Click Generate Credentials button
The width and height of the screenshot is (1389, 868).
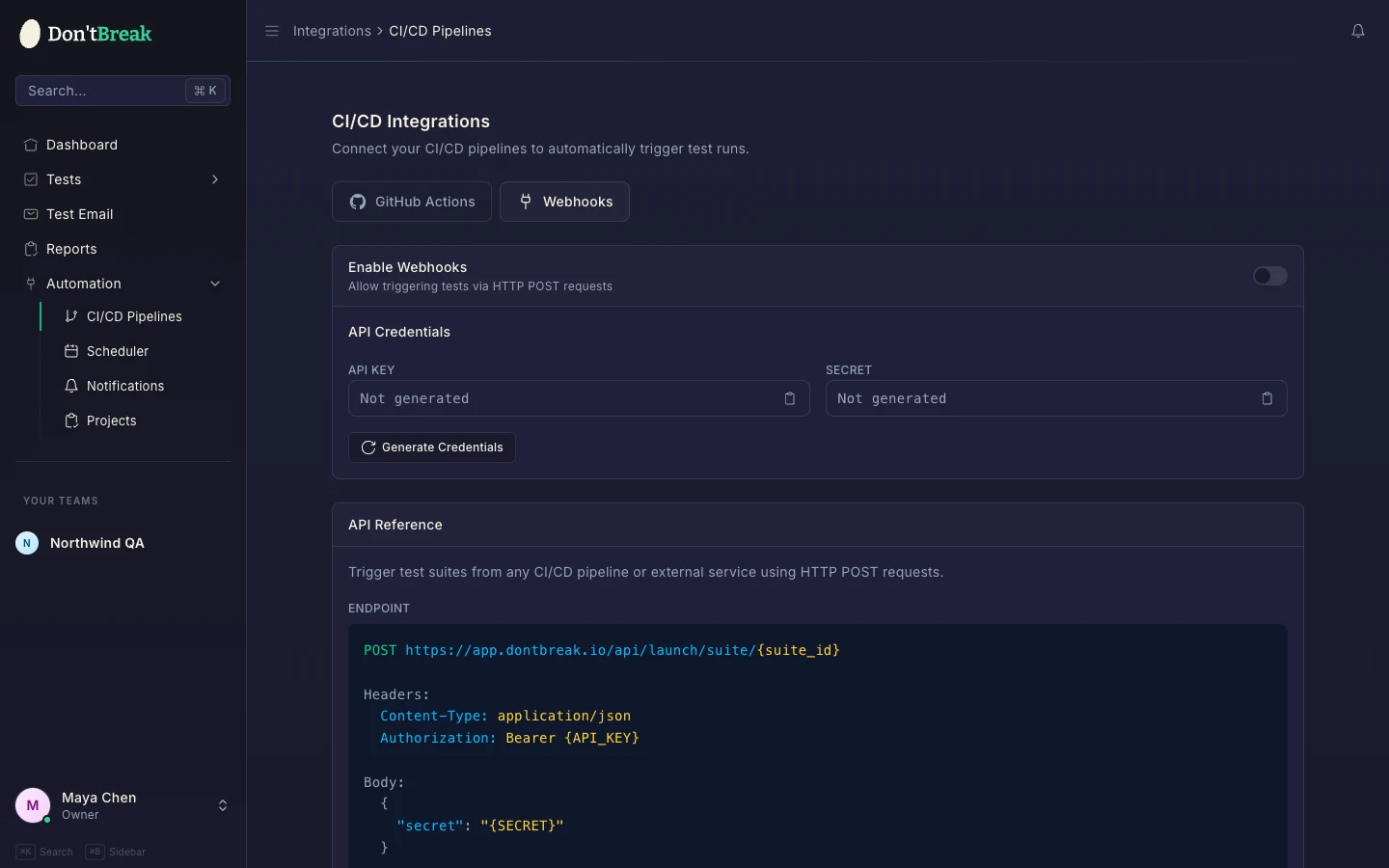click(432, 448)
